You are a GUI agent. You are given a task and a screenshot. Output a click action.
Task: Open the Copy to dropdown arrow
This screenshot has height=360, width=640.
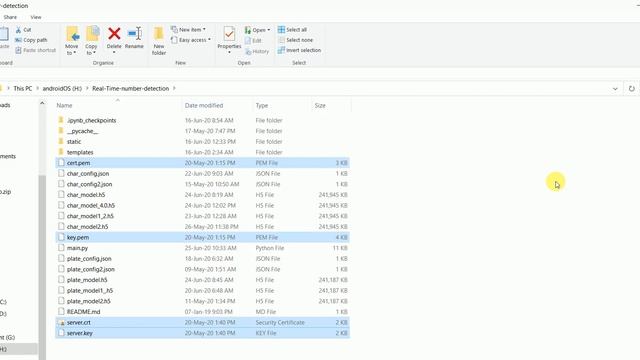click(94, 53)
